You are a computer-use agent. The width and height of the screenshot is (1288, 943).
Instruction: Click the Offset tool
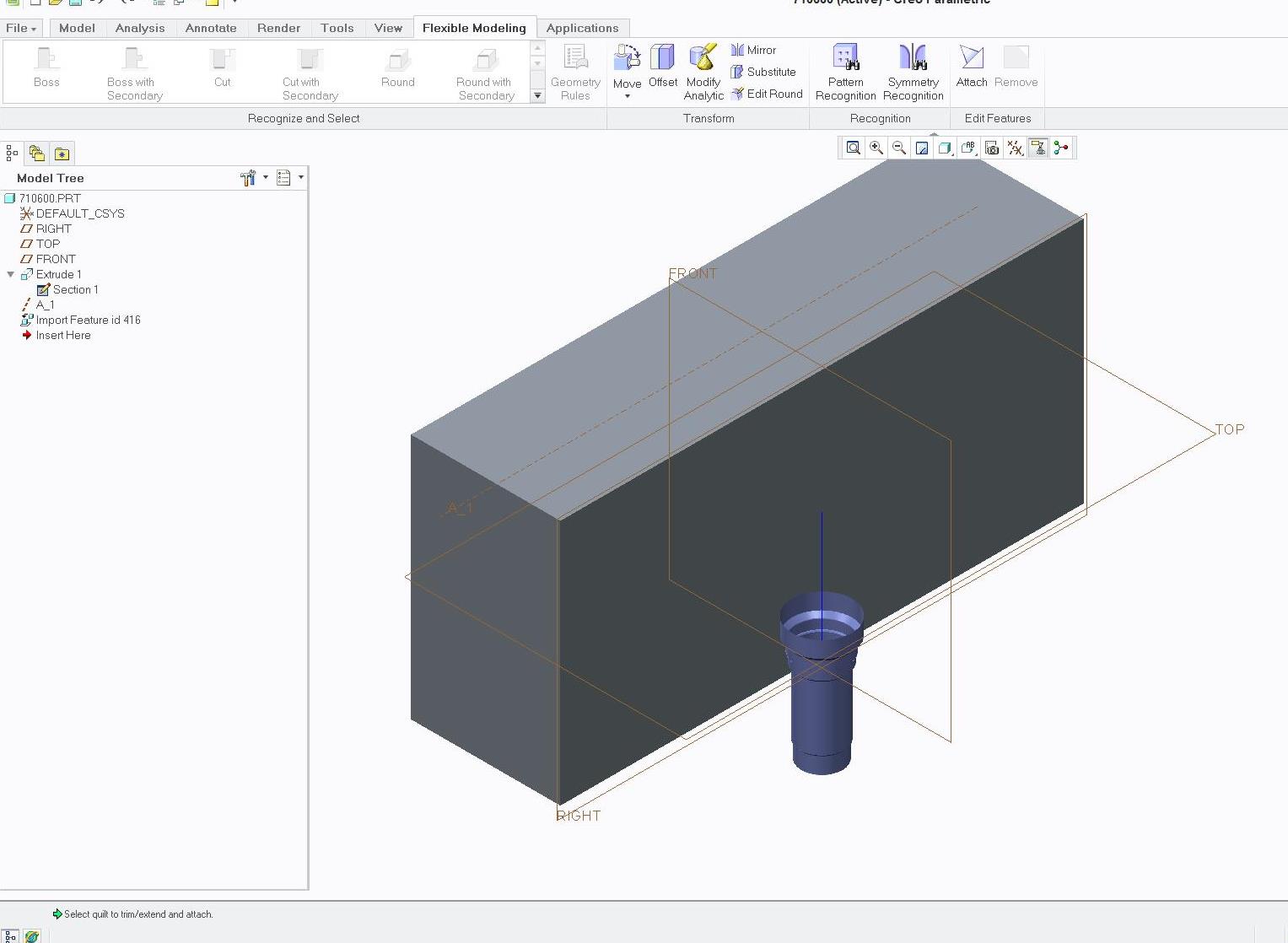point(663,66)
